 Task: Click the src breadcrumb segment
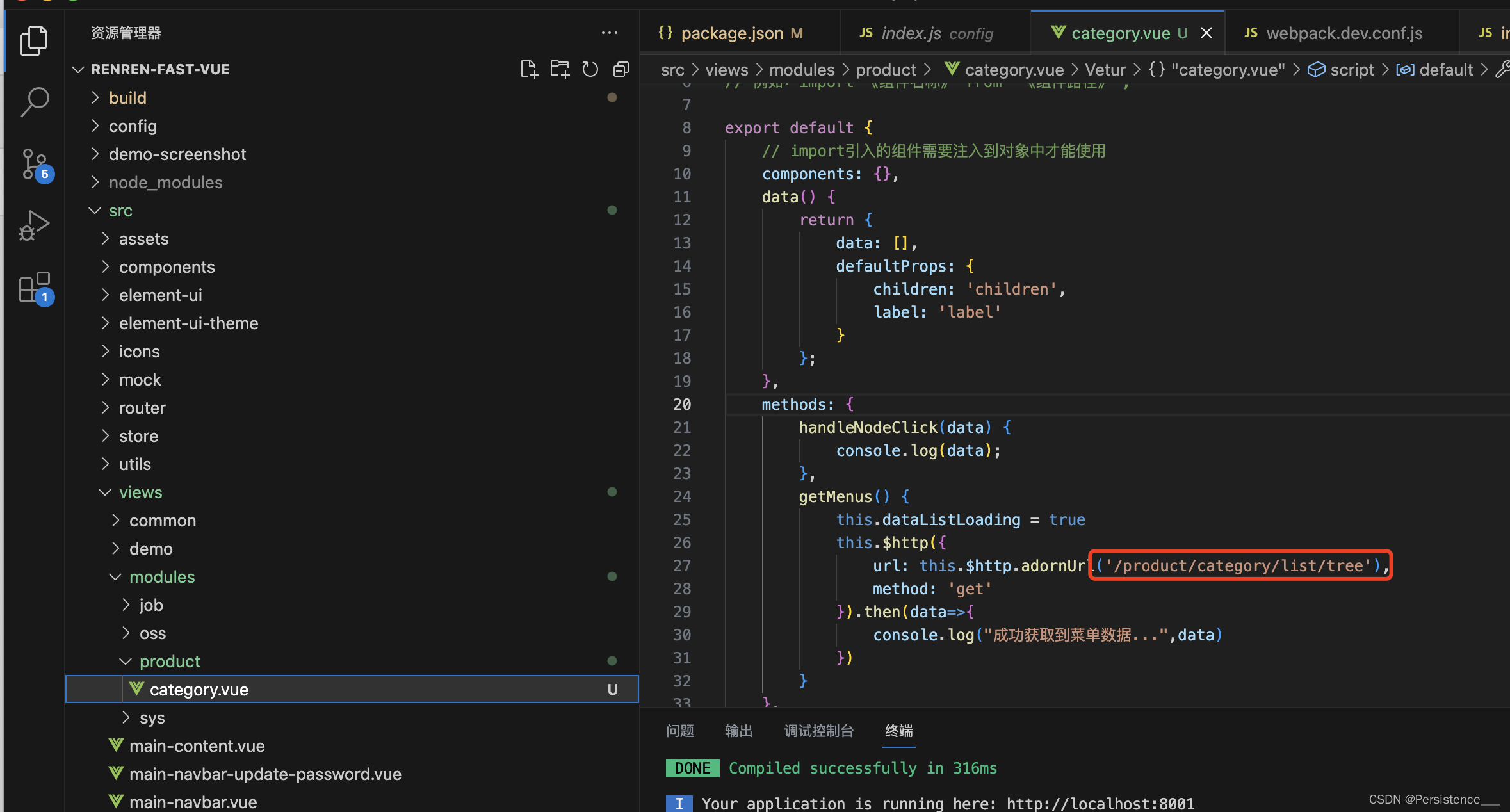click(672, 69)
